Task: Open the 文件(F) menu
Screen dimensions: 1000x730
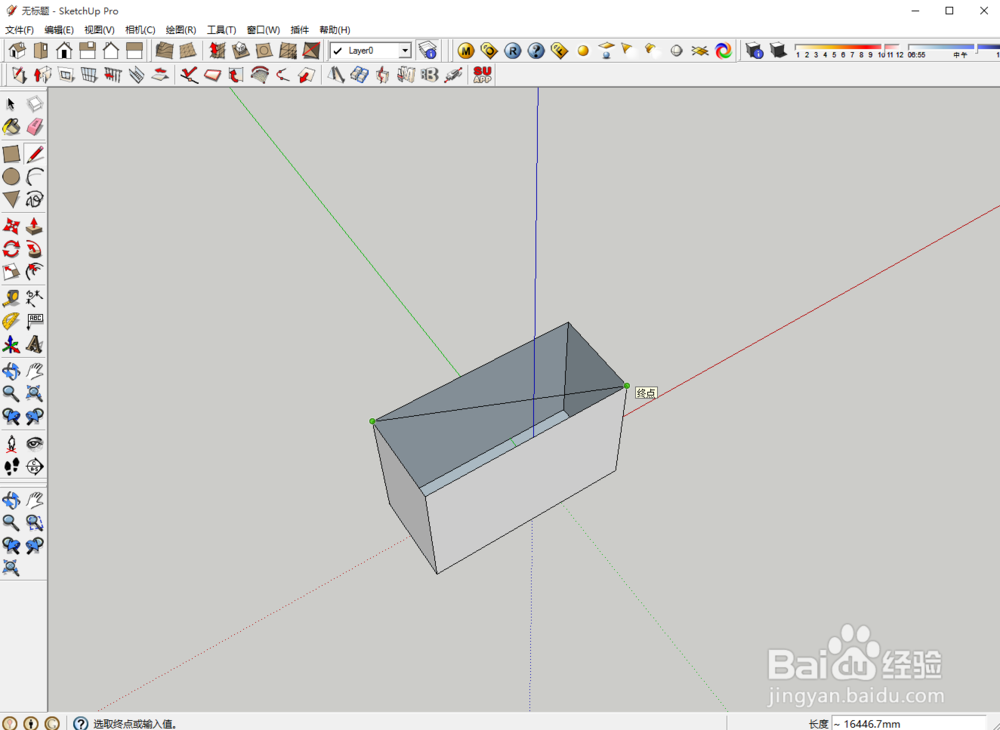Action: click(x=19, y=30)
